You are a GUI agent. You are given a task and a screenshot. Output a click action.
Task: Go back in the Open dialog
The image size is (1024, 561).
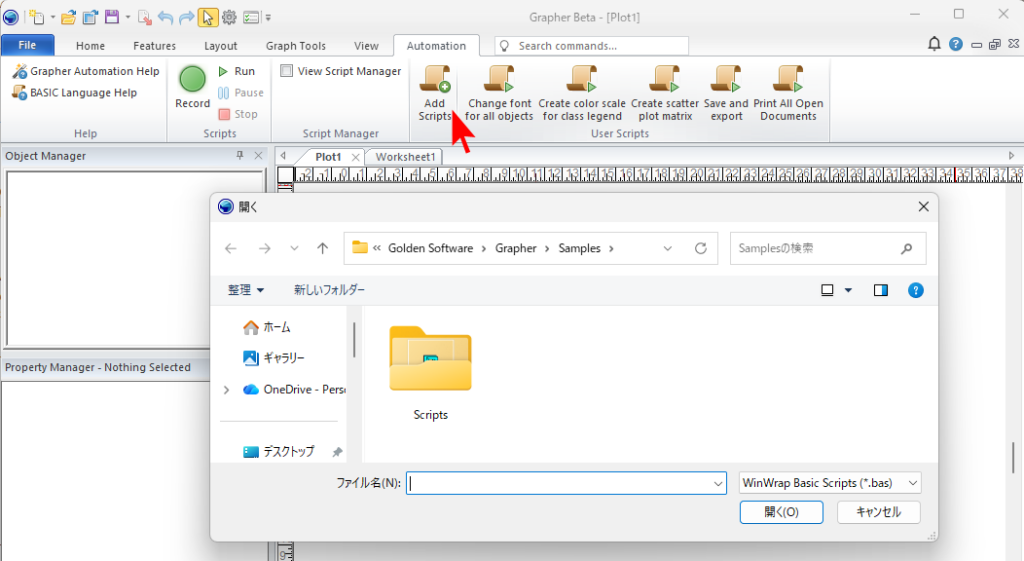[231, 248]
